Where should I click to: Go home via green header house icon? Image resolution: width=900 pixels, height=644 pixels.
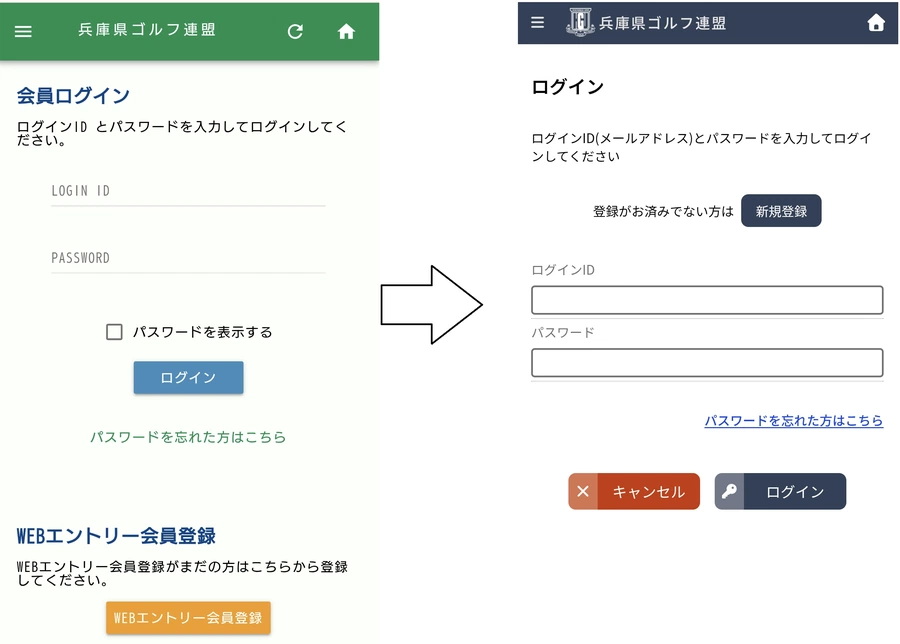[x=346, y=31]
